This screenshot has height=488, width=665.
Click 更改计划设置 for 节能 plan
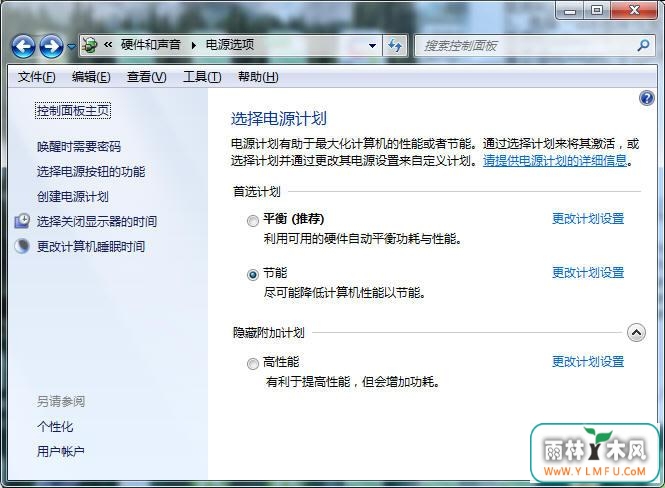[x=588, y=273]
